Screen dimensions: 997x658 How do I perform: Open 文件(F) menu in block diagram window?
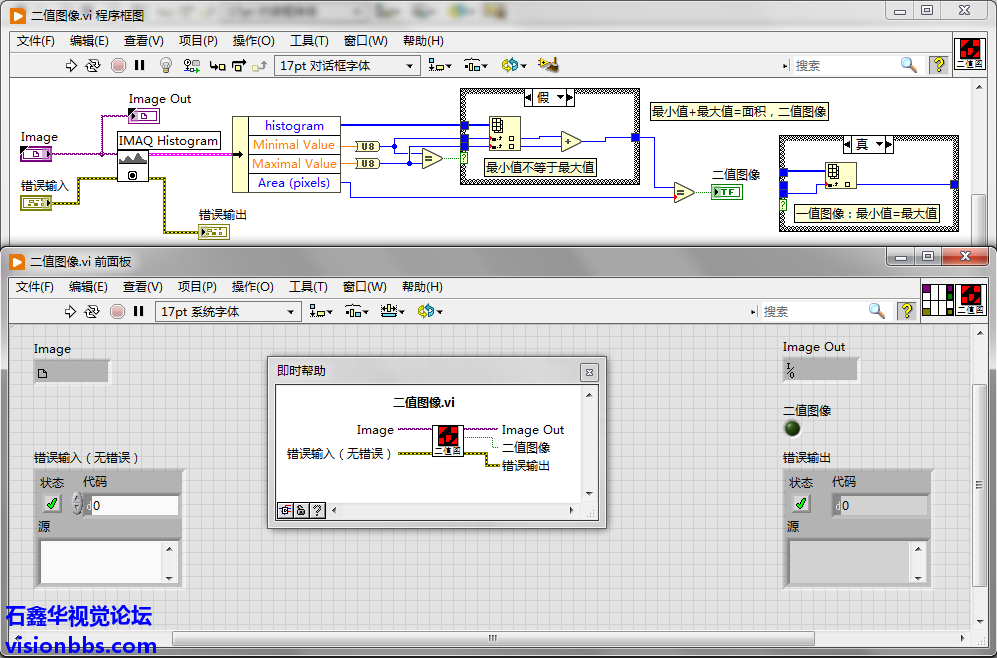coord(36,41)
